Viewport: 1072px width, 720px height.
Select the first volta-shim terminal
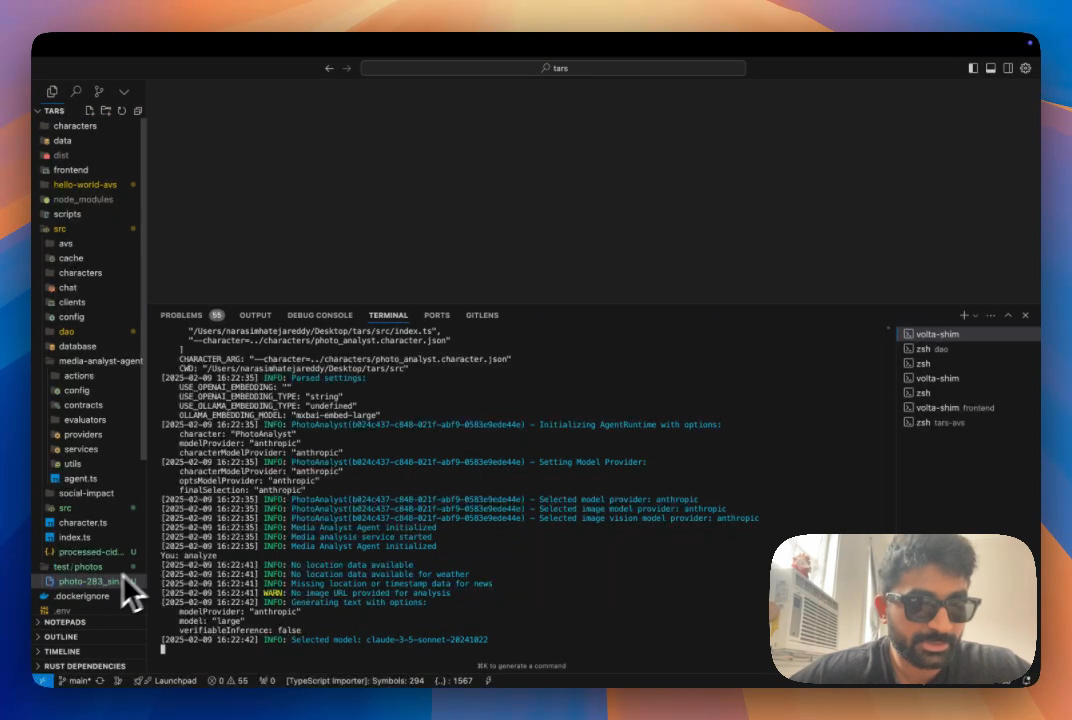click(x=968, y=334)
